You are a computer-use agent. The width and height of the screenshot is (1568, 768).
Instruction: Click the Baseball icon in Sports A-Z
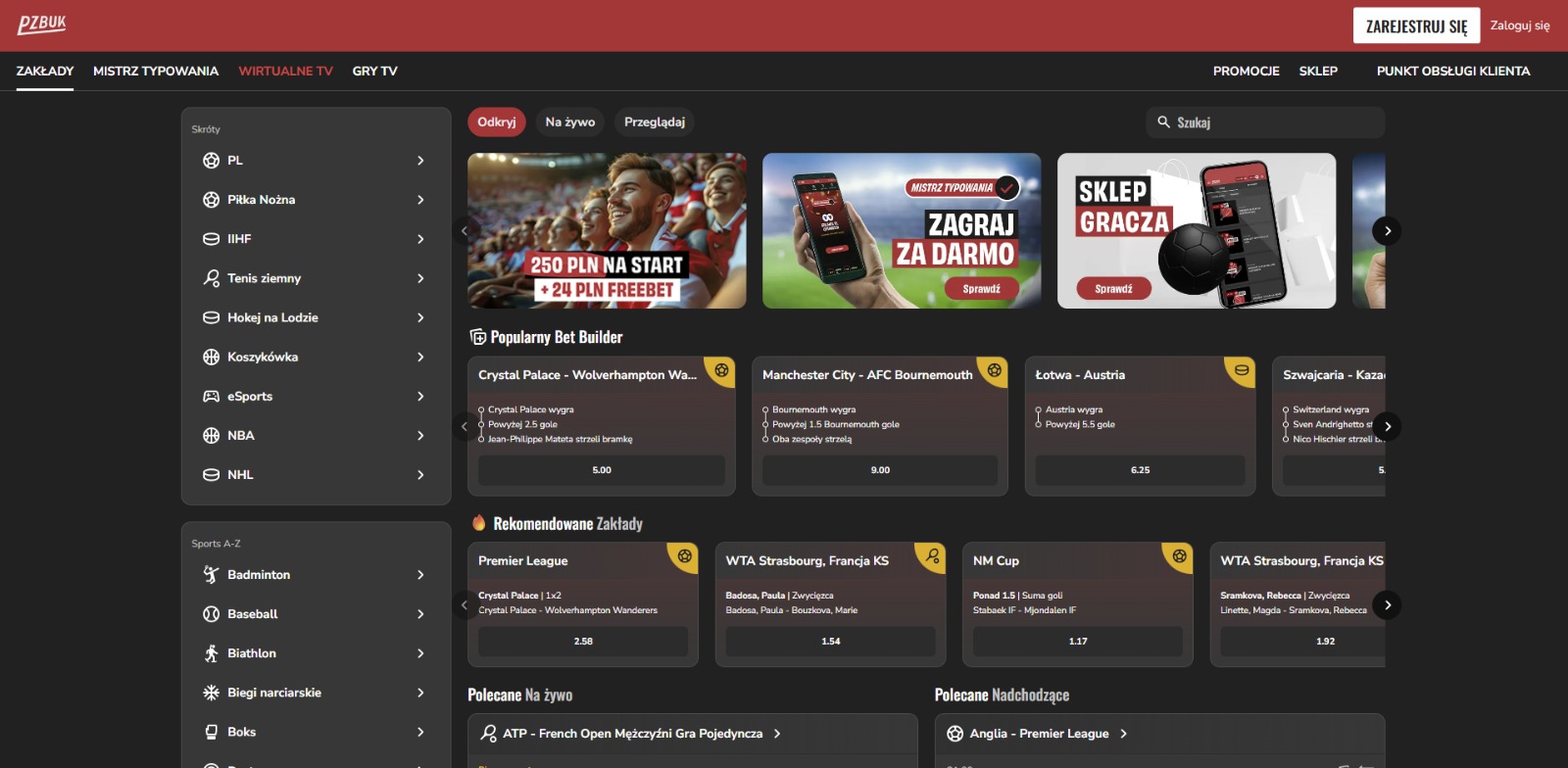click(x=211, y=614)
